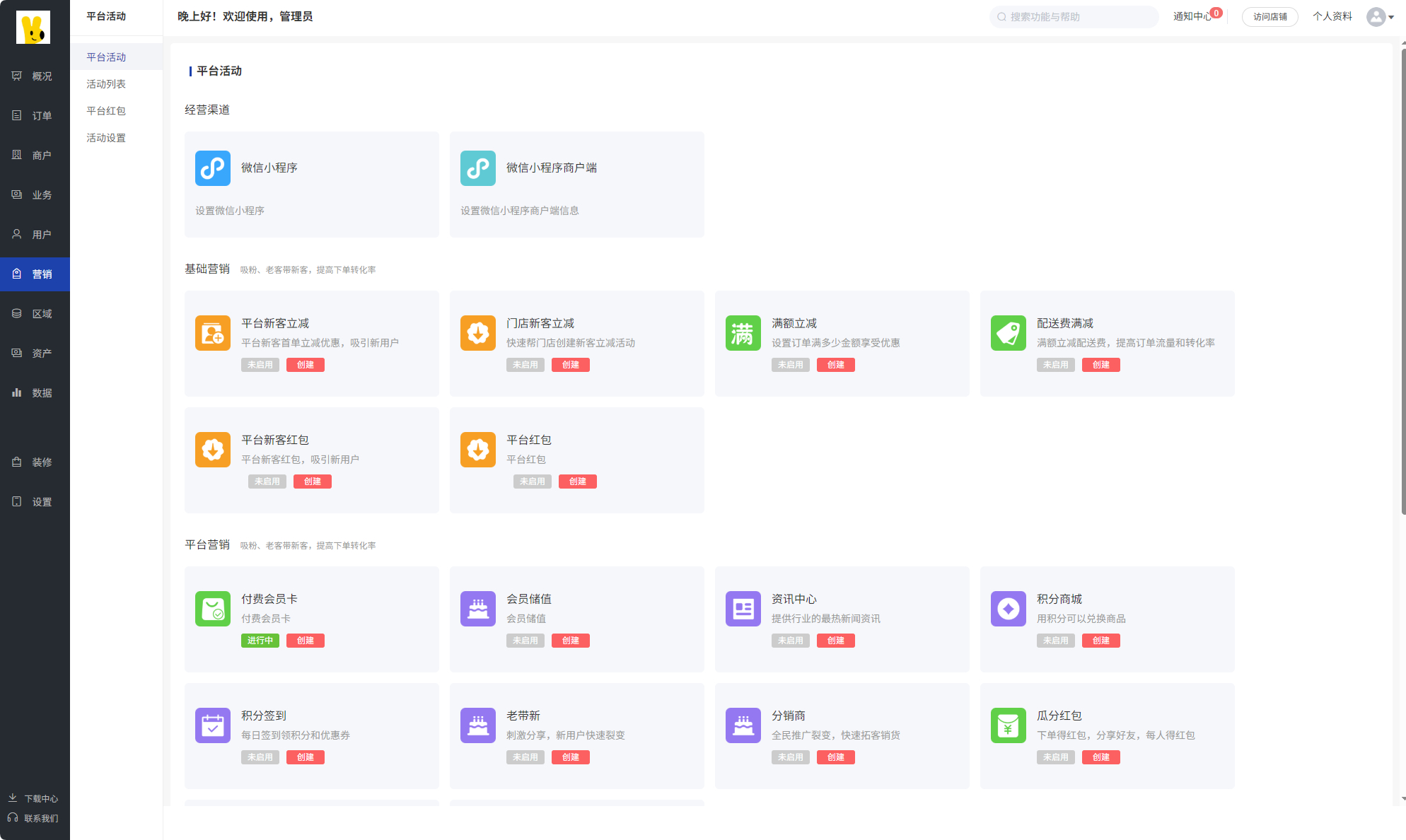Image resolution: width=1406 pixels, height=840 pixels.
Task: Click the 访问店铺 button
Action: coord(1270,17)
